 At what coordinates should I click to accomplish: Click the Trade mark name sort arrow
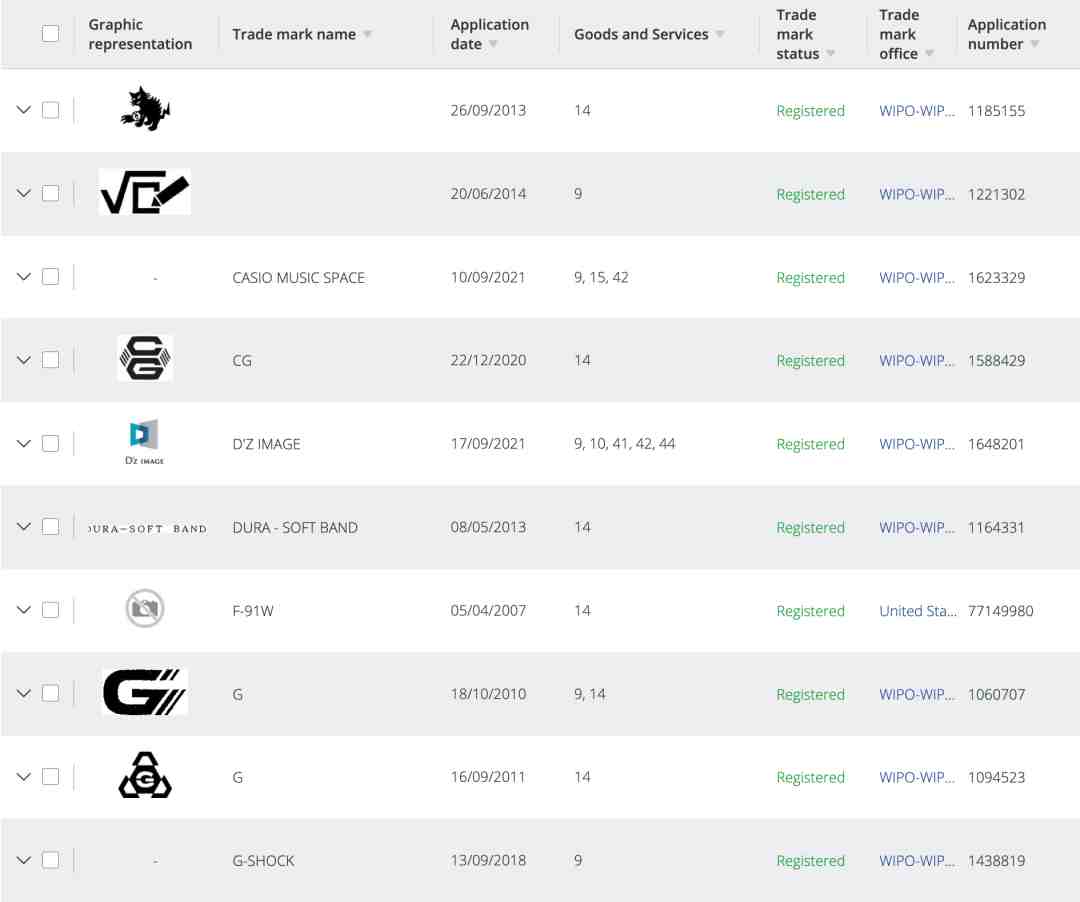click(x=368, y=34)
